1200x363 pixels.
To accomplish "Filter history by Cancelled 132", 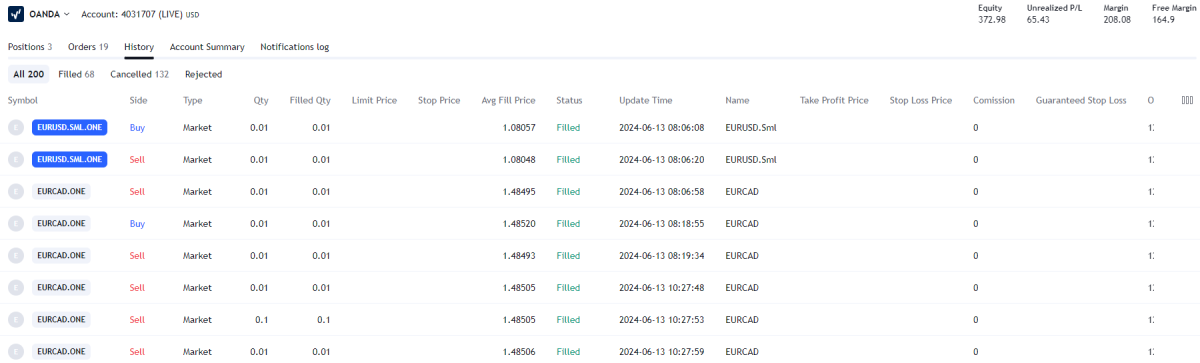I will click(139, 74).
